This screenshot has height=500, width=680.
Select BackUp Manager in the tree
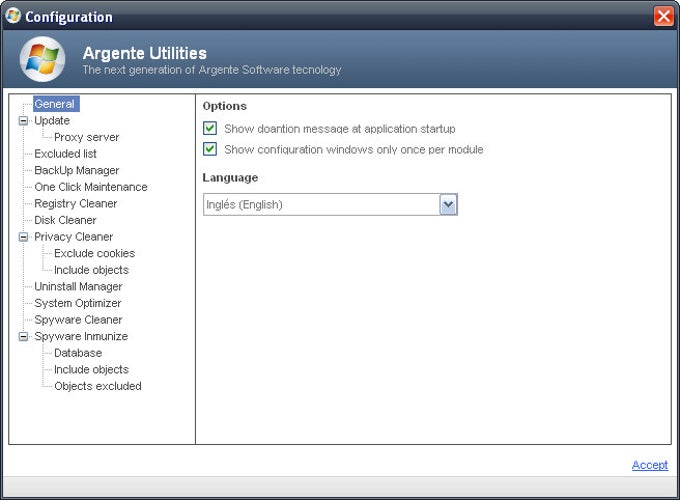[77, 170]
